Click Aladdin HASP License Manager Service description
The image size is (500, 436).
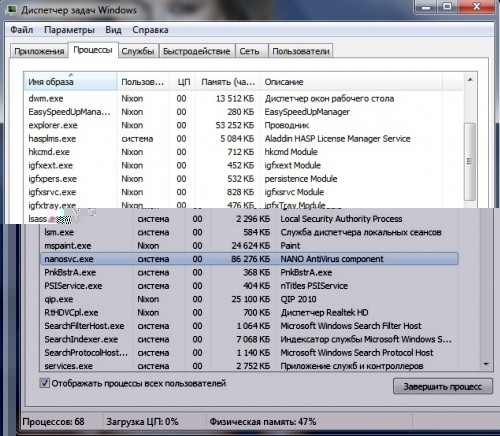338,139
